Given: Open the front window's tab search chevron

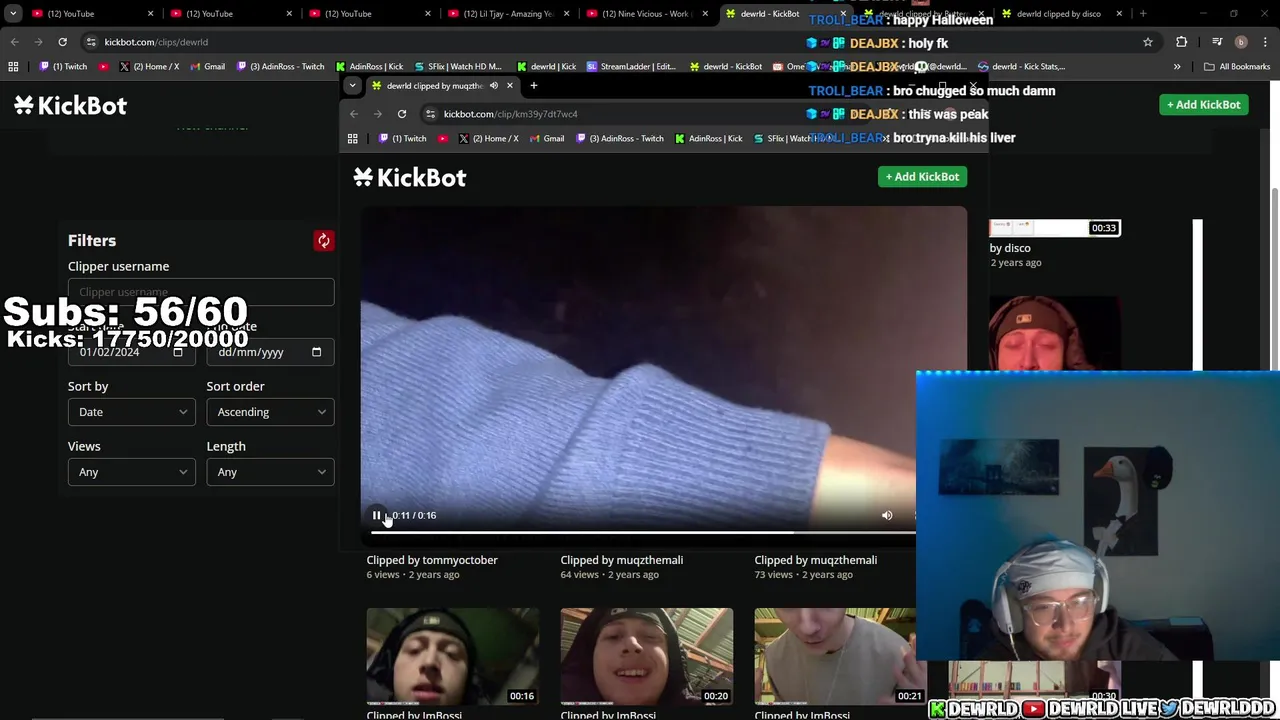Looking at the screenshot, I should [x=352, y=86].
